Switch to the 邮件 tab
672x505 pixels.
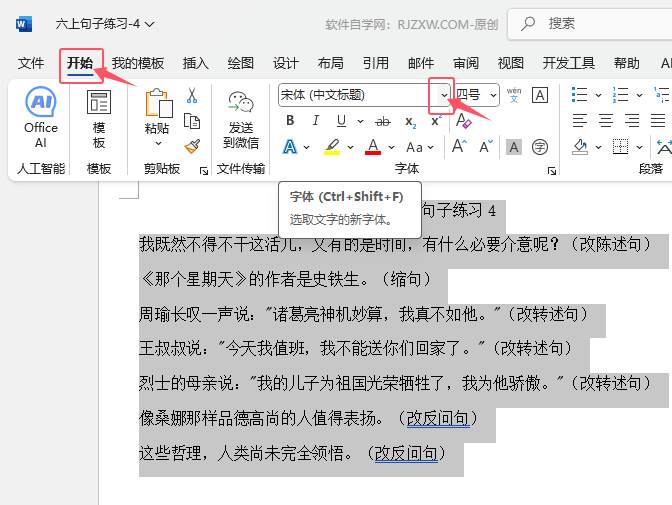(x=421, y=63)
